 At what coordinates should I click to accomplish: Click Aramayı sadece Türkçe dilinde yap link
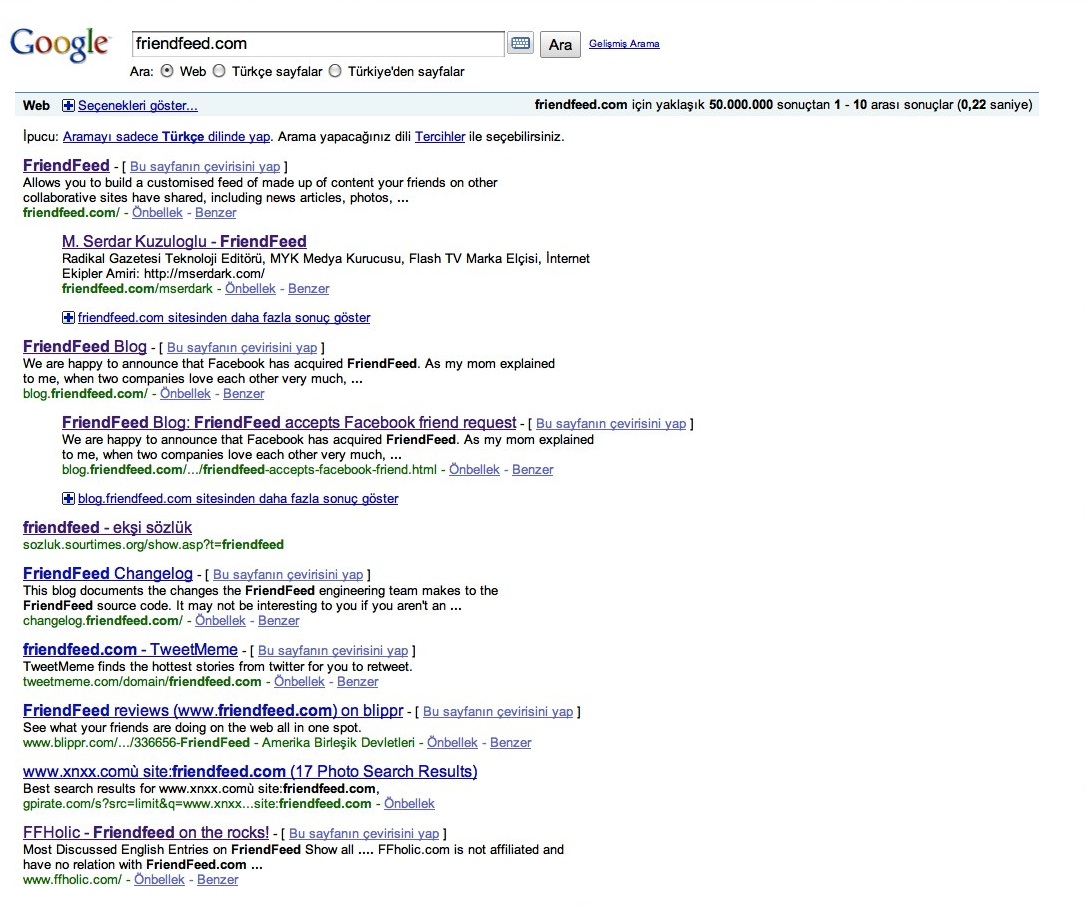tap(166, 136)
